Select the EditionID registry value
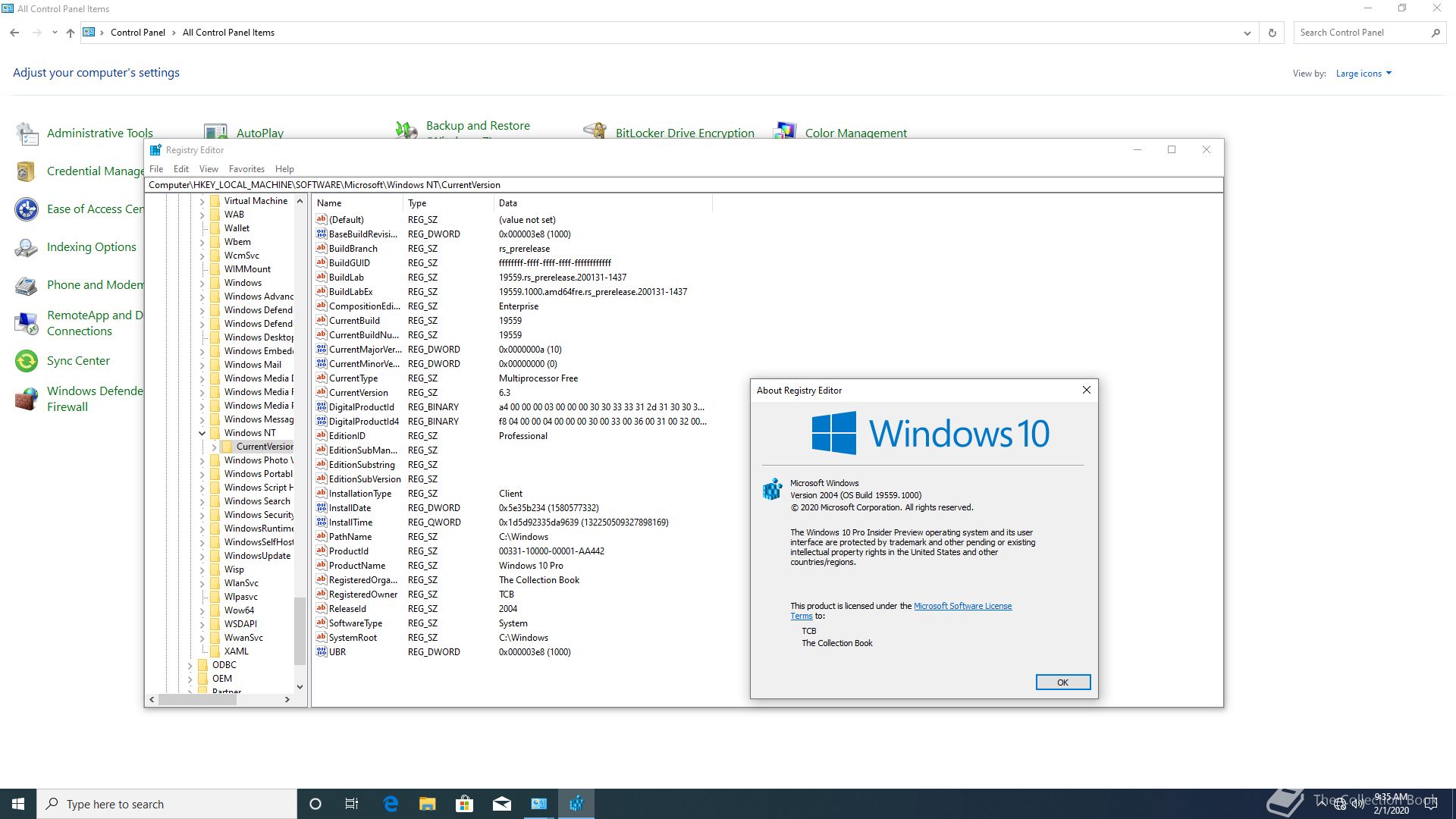Viewport: 1456px width, 819px height. click(x=347, y=436)
